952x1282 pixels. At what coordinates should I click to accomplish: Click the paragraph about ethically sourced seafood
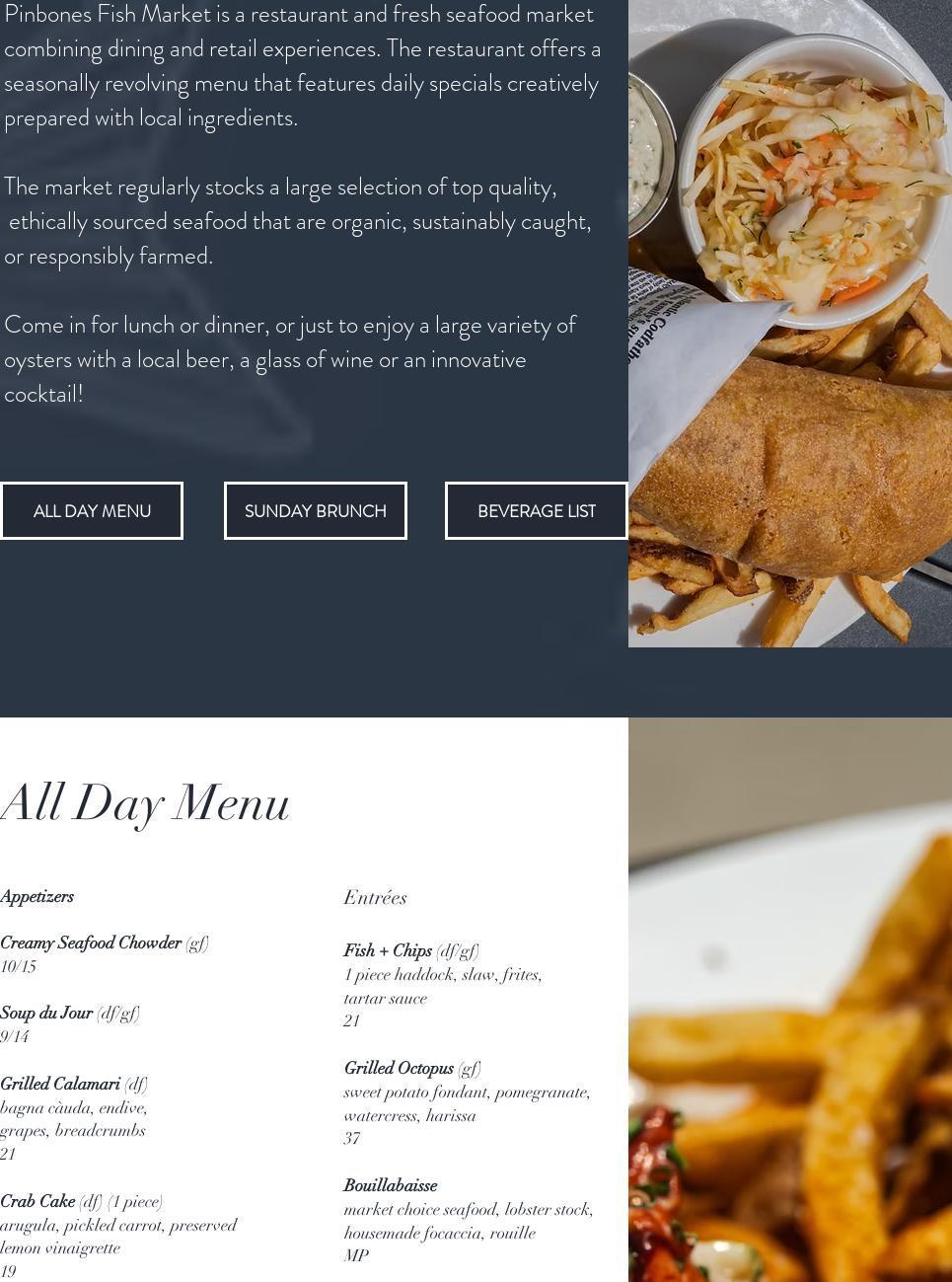(x=298, y=221)
